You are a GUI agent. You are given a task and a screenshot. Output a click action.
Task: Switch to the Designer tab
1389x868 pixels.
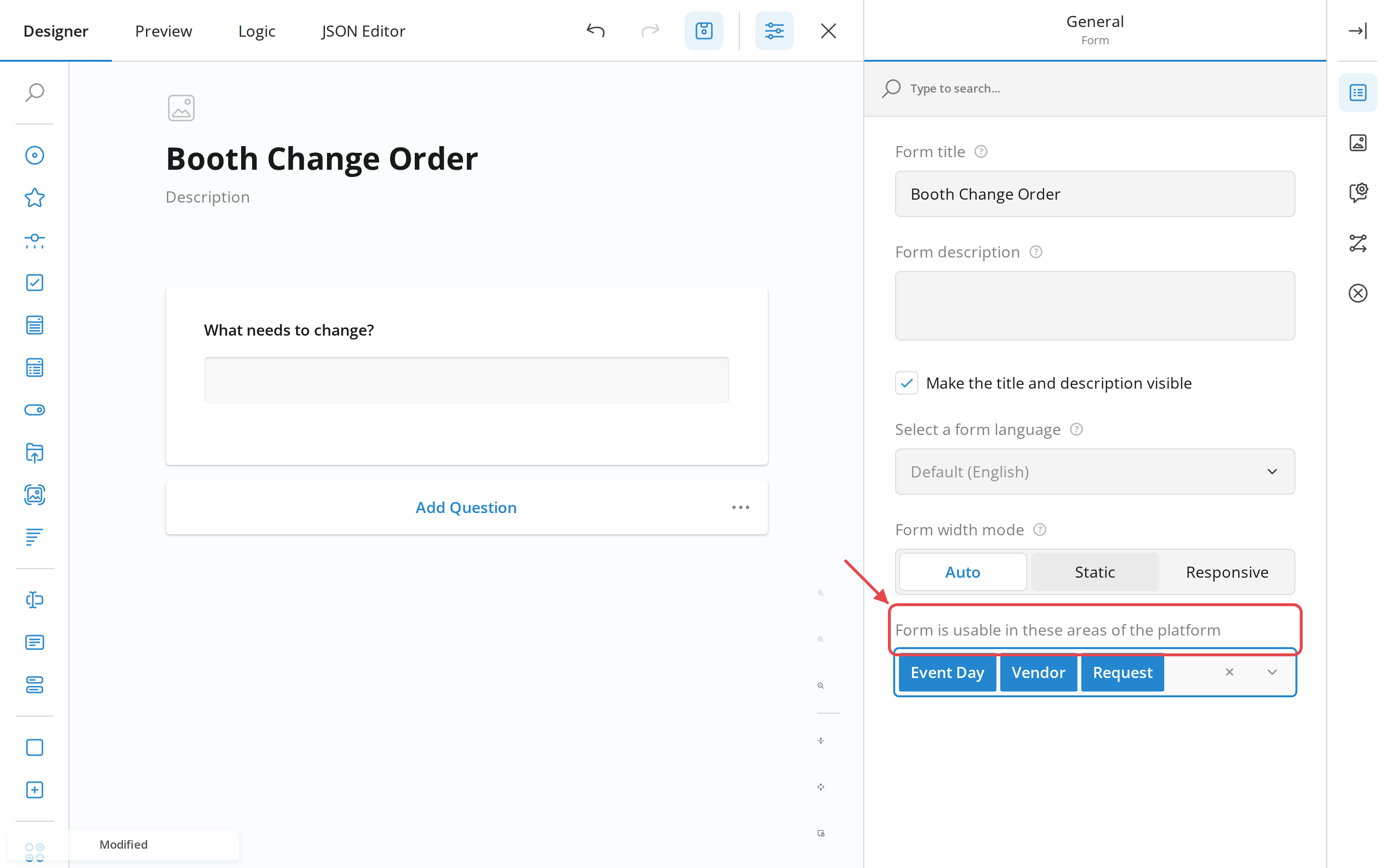point(55,31)
